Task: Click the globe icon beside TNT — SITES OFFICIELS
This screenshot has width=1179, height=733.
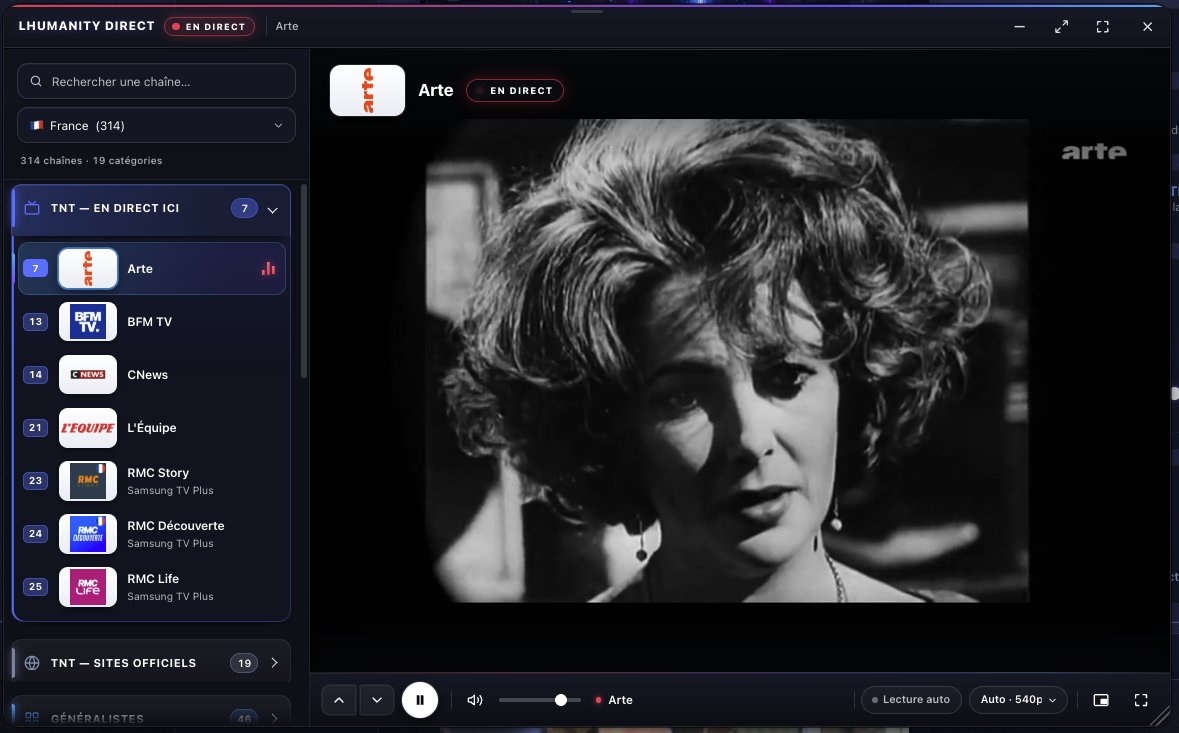Action: coord(32,663)
